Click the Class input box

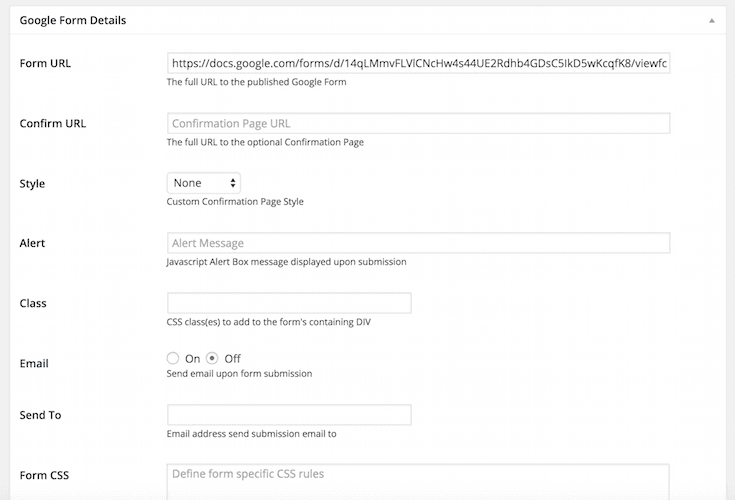point(289,303)
